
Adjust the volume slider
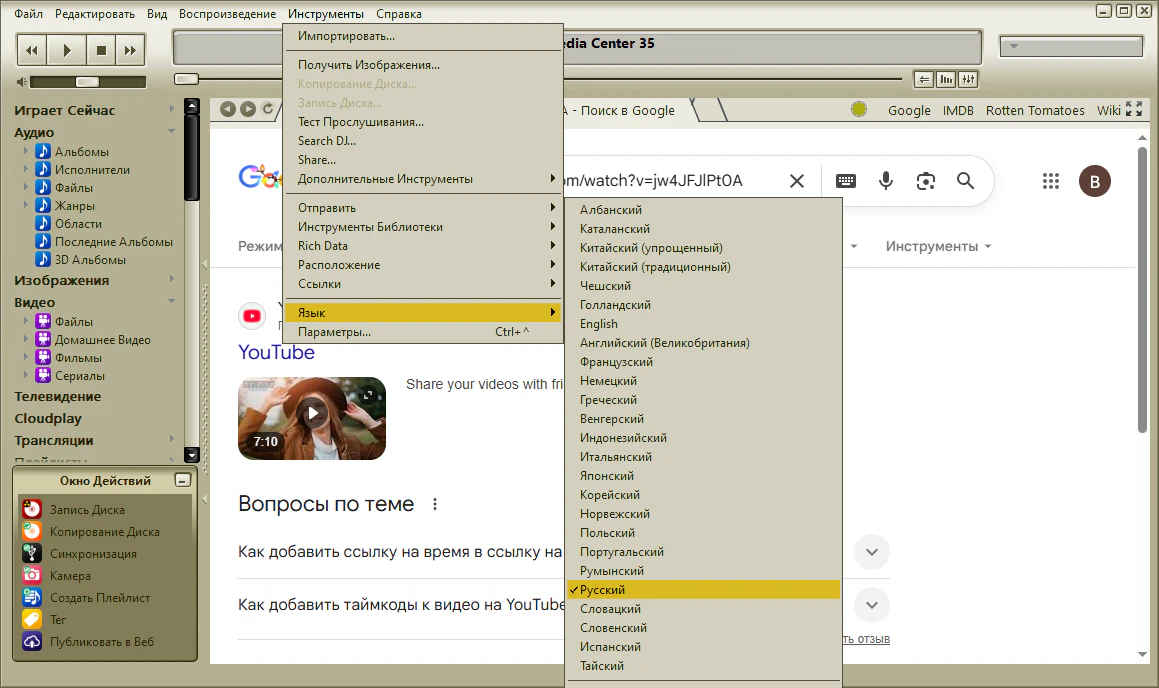tap(87, 82)
